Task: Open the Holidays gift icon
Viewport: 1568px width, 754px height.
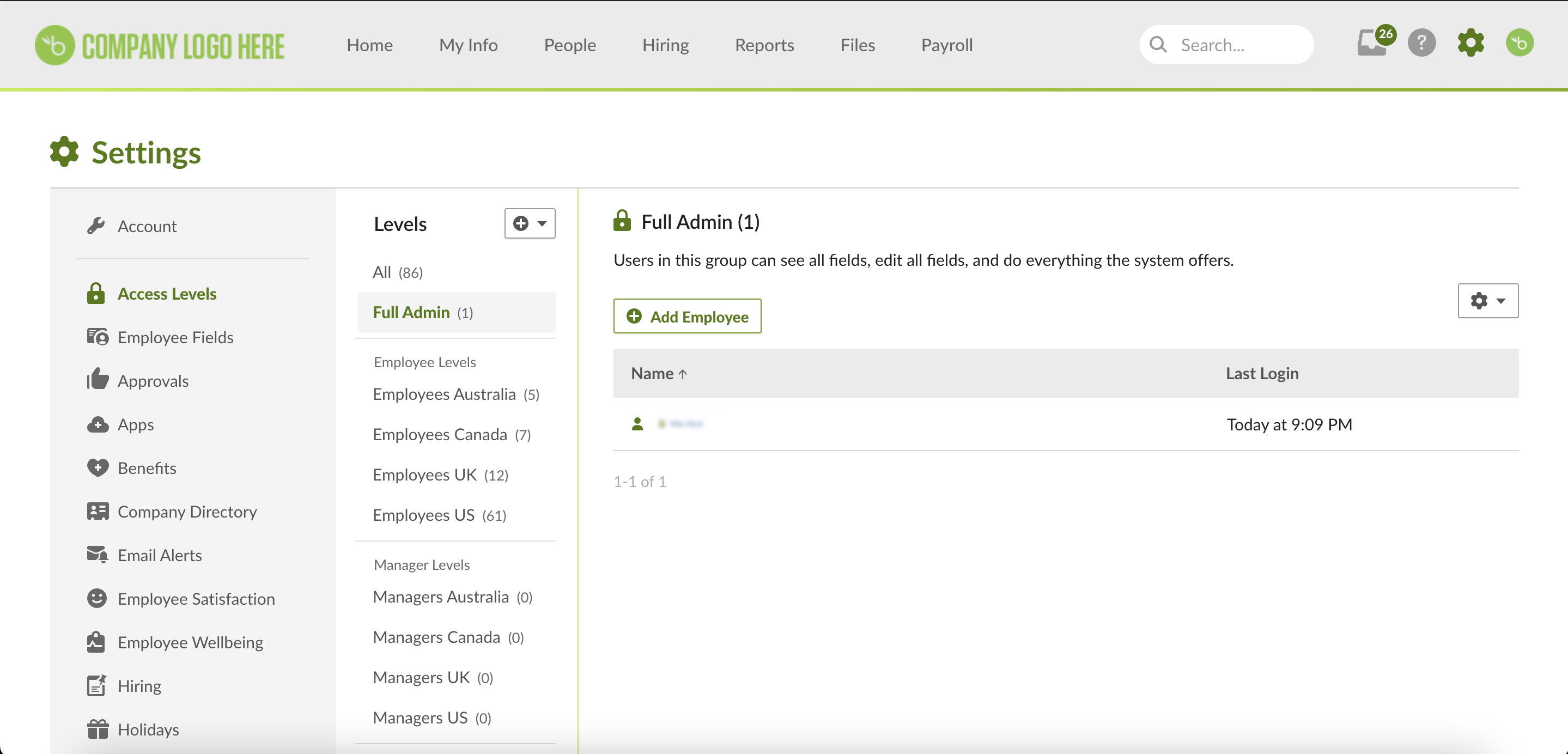Action: [97, 728]
